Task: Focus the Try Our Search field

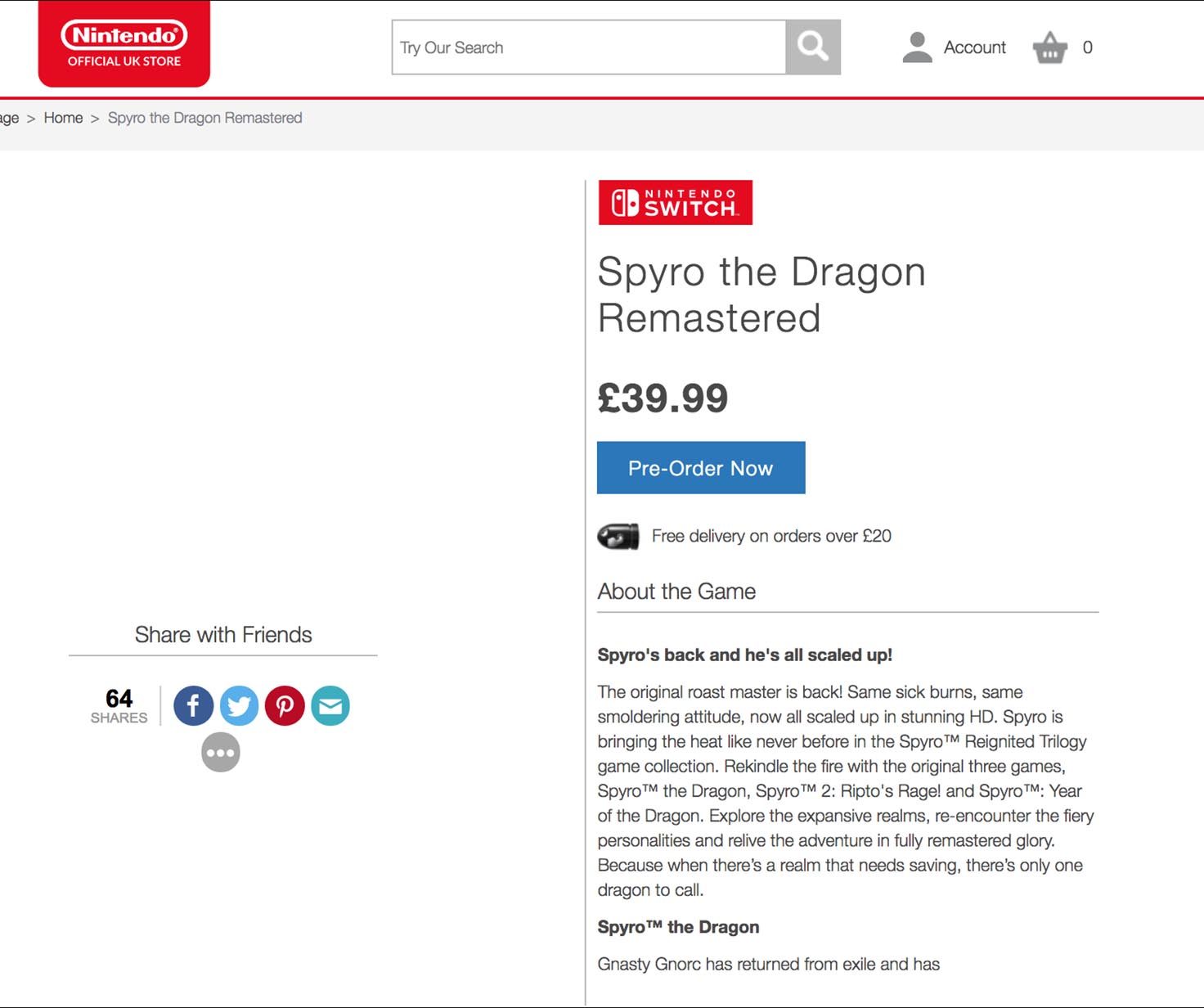Action: (x=589, y=47)
